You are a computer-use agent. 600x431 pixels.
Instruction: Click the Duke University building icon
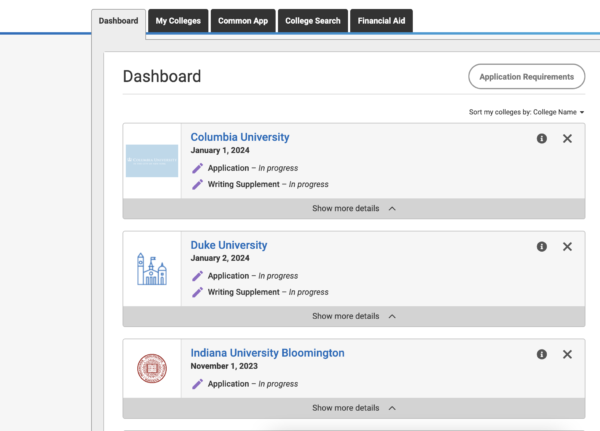pos(152,269)
